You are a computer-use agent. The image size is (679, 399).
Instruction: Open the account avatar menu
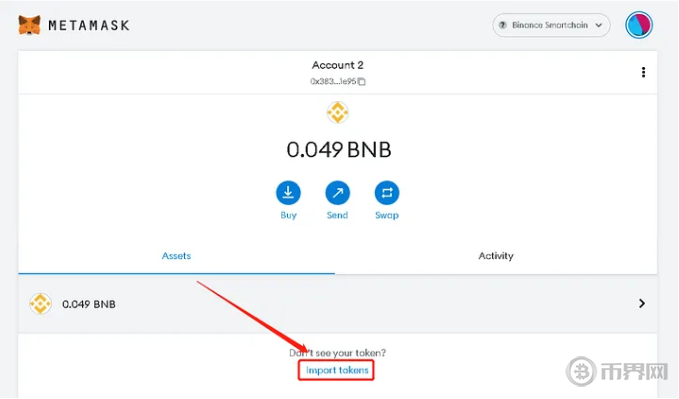click(639, 25)
